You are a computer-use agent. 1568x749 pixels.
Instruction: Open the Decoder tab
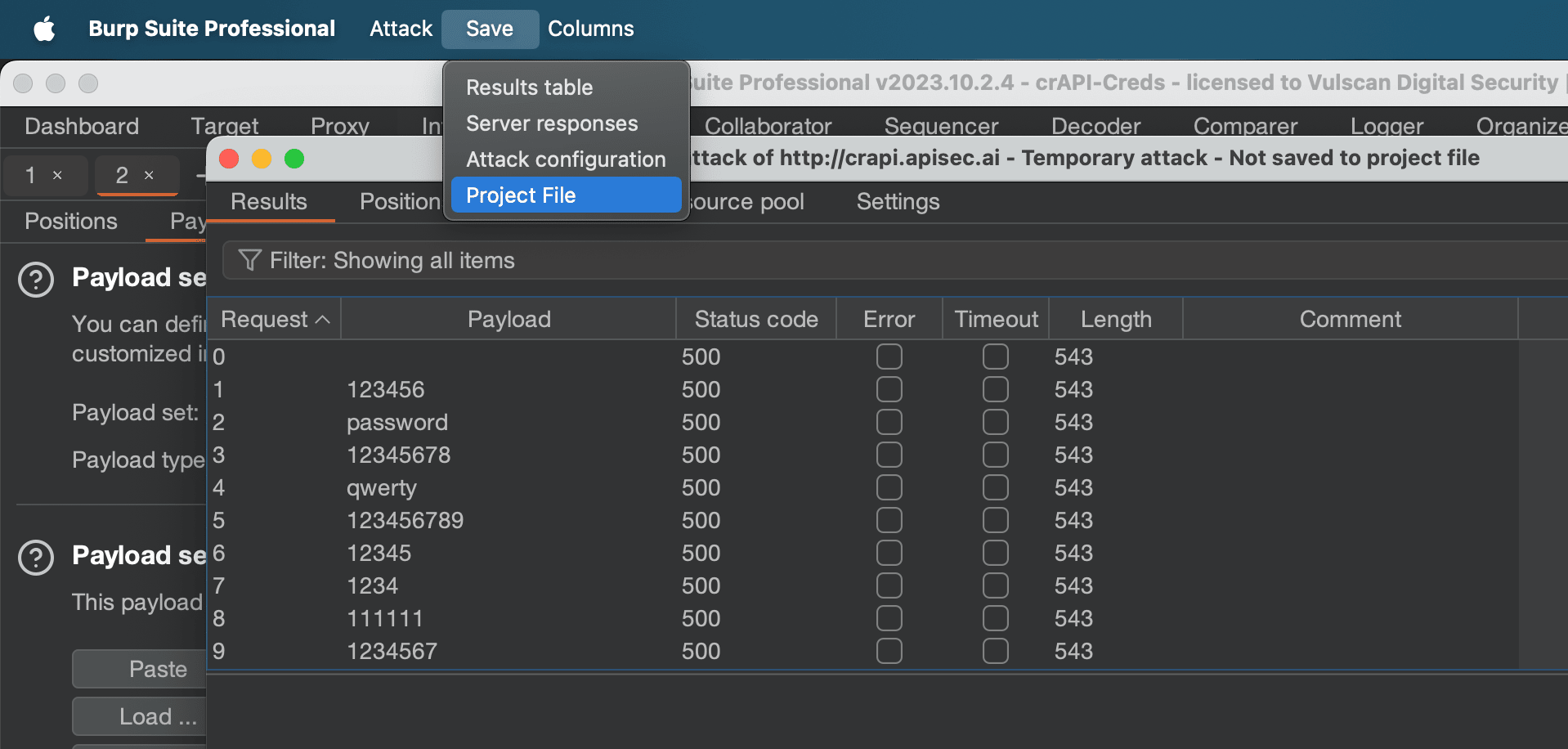1095,127
